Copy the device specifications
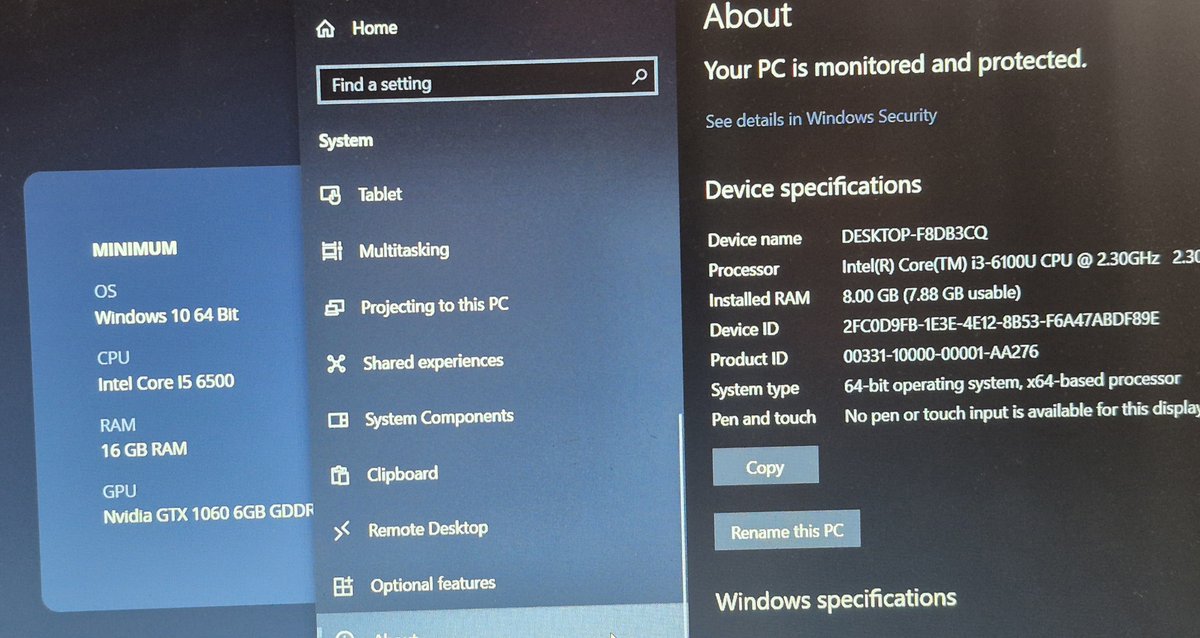This screenshot has height=638, width=1200. click(x=765, y=467)
